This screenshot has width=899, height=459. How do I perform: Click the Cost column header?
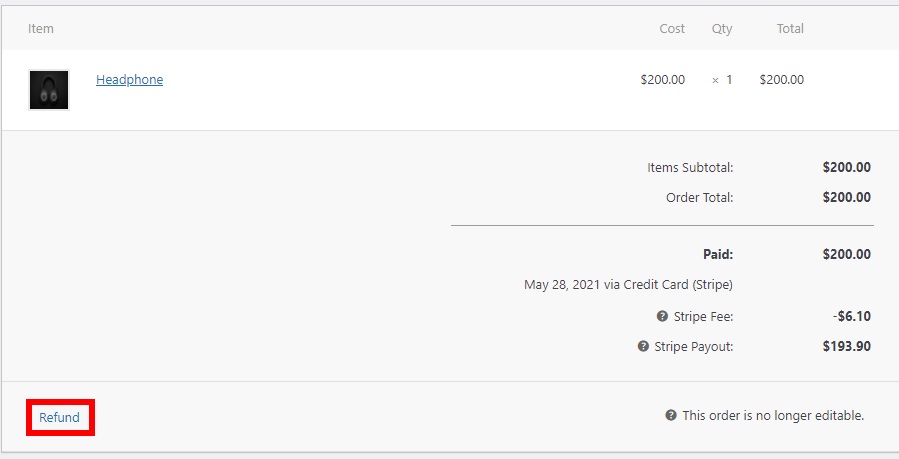[672, 28]
